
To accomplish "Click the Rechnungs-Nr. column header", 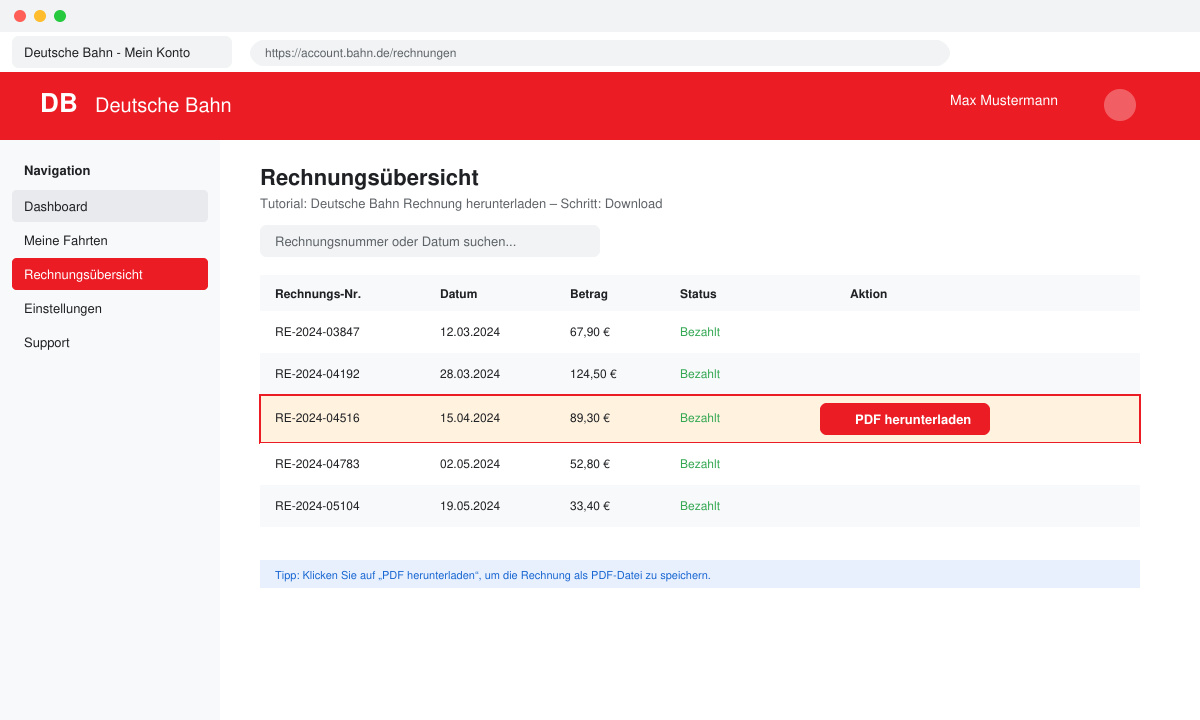I will click(x=318, y=294).
